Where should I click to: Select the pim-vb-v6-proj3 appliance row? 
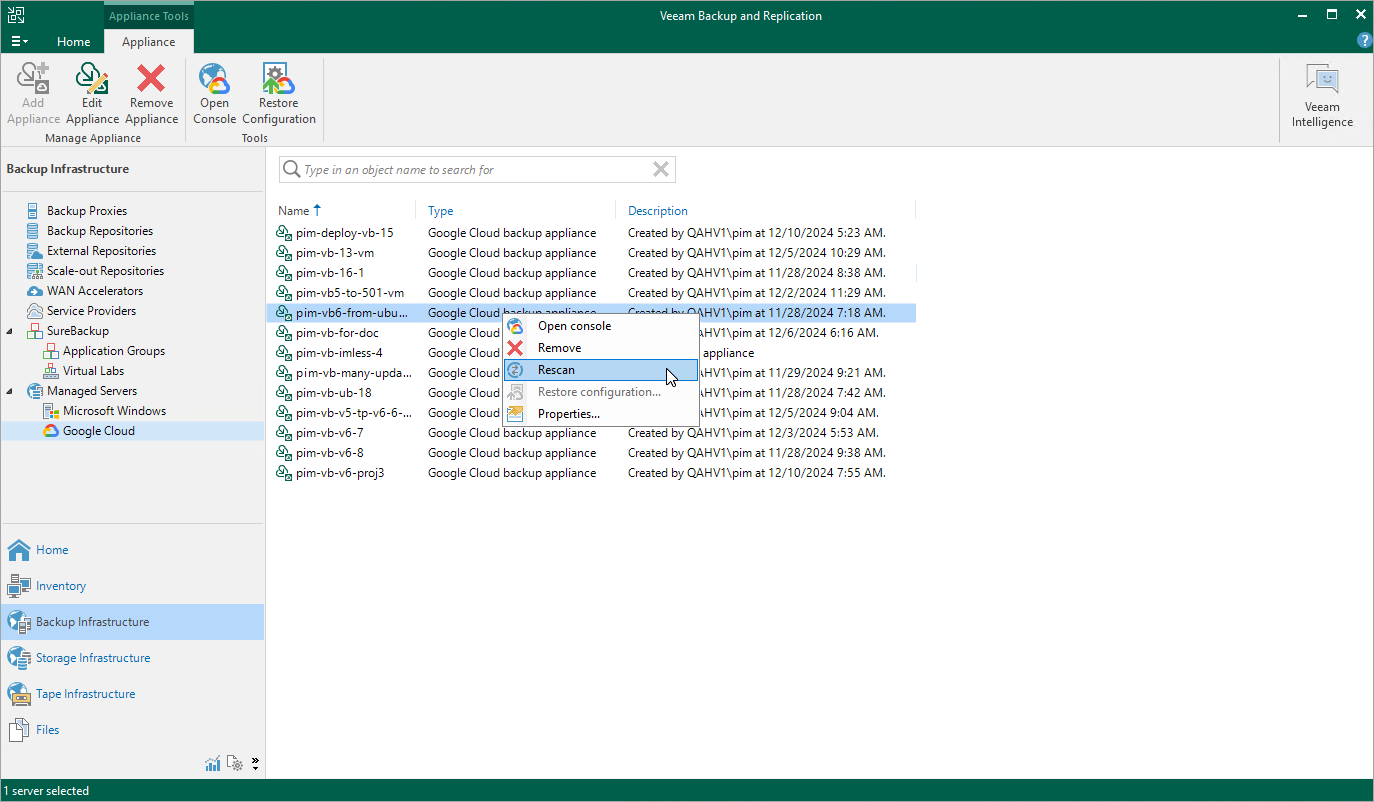tap(595, 473)
